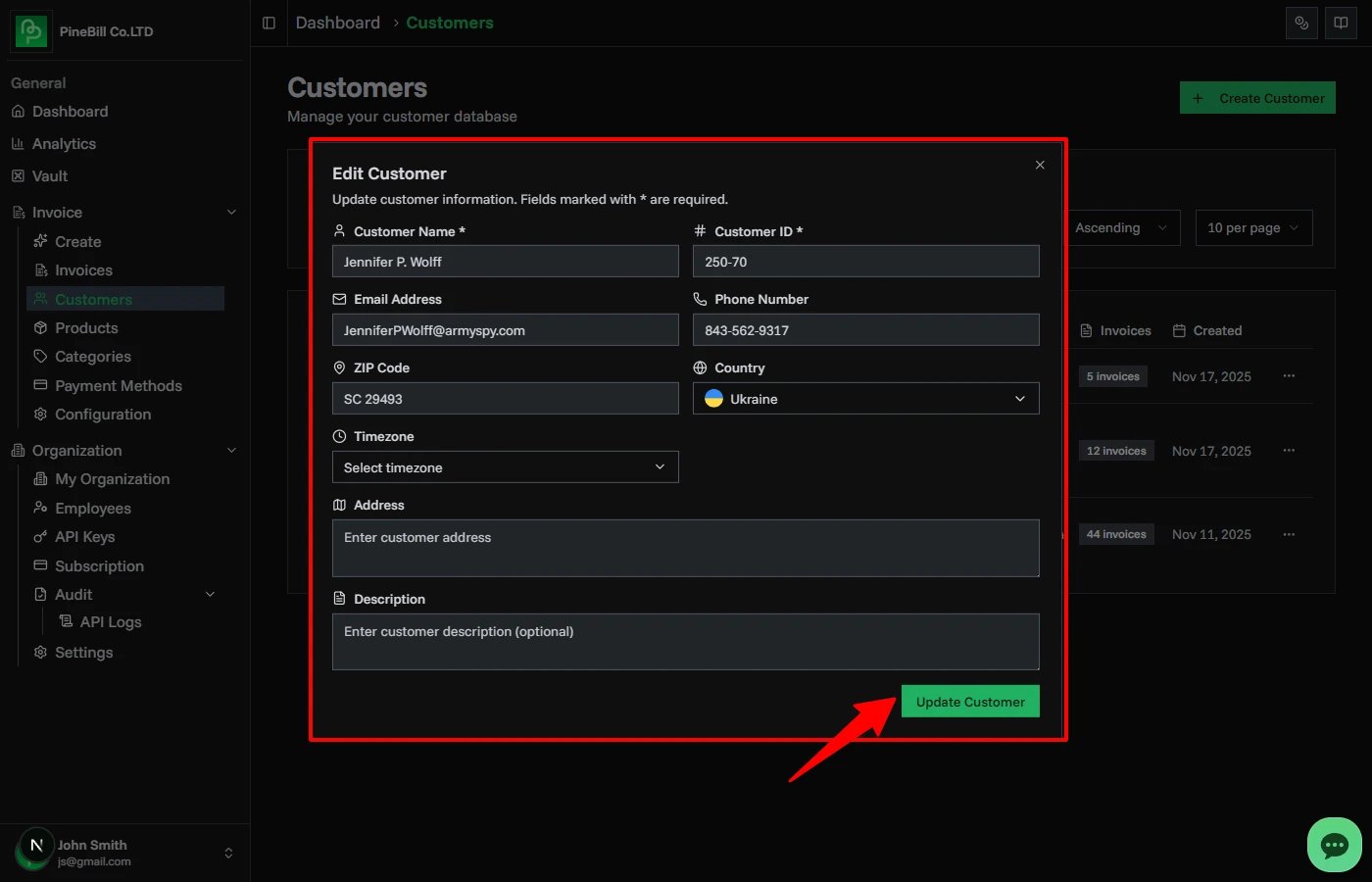The width and height of the screenshot is (1372, 882).
Task: Select Products under Invoice
Action: click(x=85, y=327)
